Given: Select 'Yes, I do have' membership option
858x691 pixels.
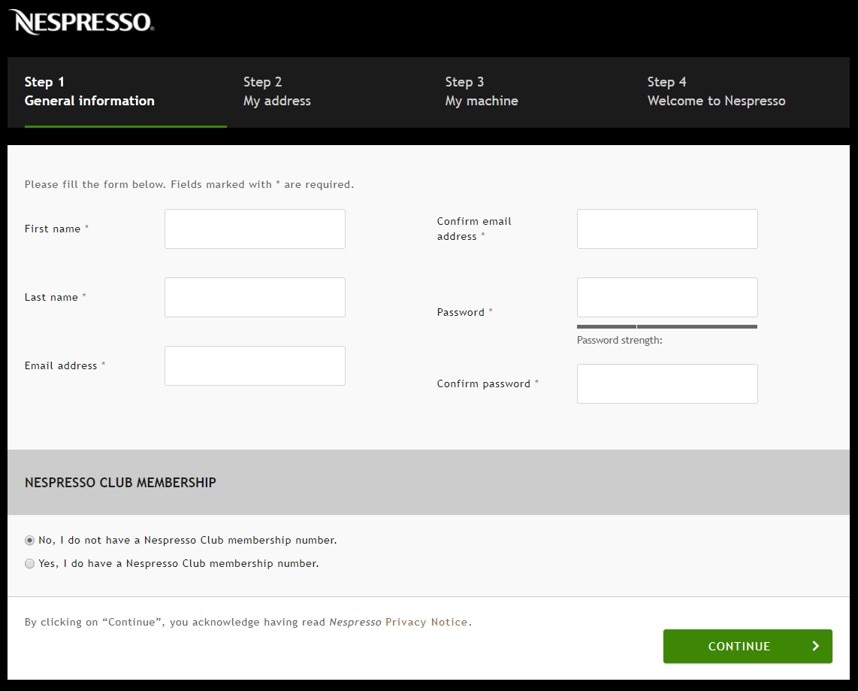Looking at the screenshot, I should (30, 564).
